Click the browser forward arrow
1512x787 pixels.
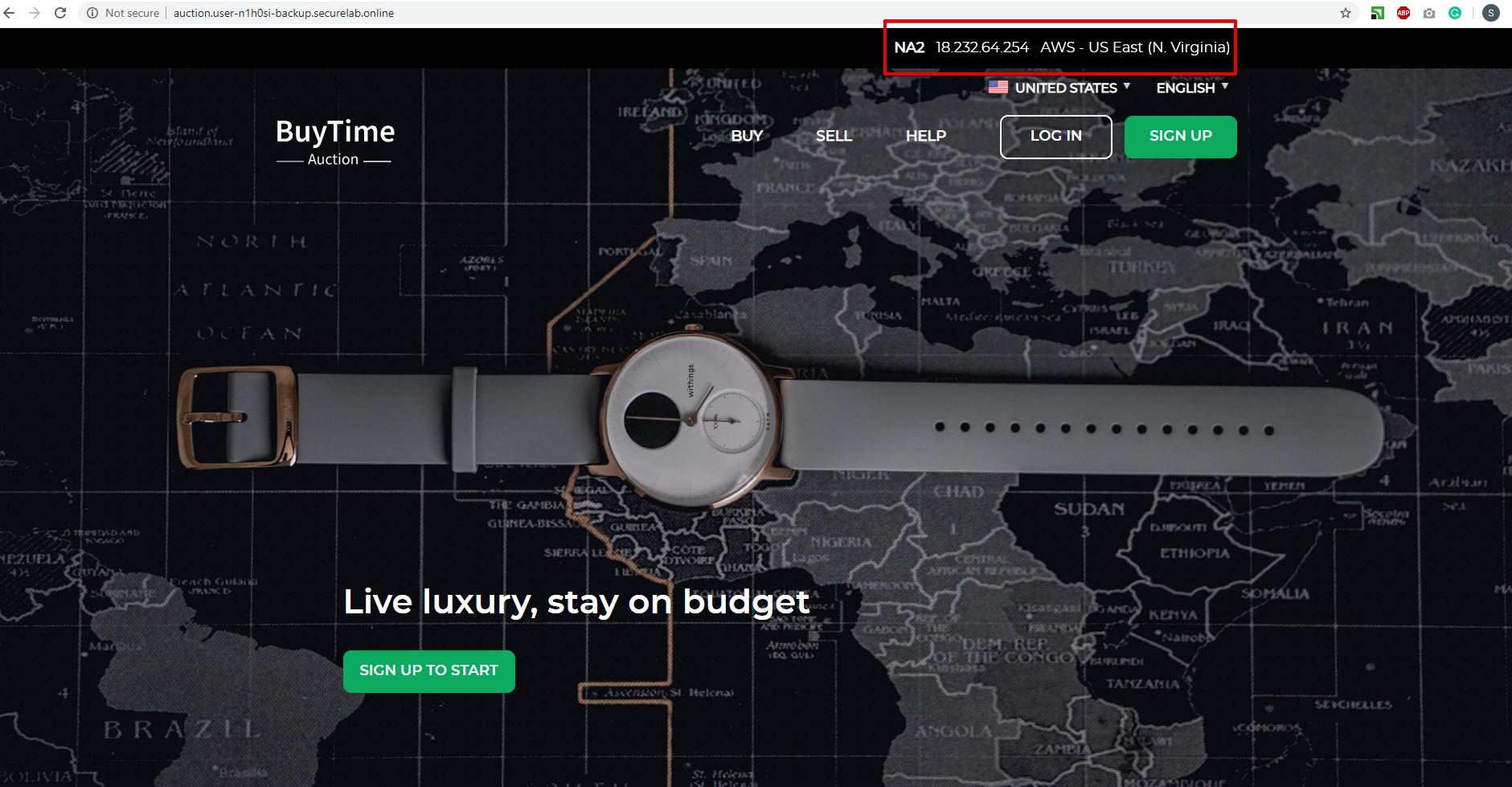[x=35, y=13]
